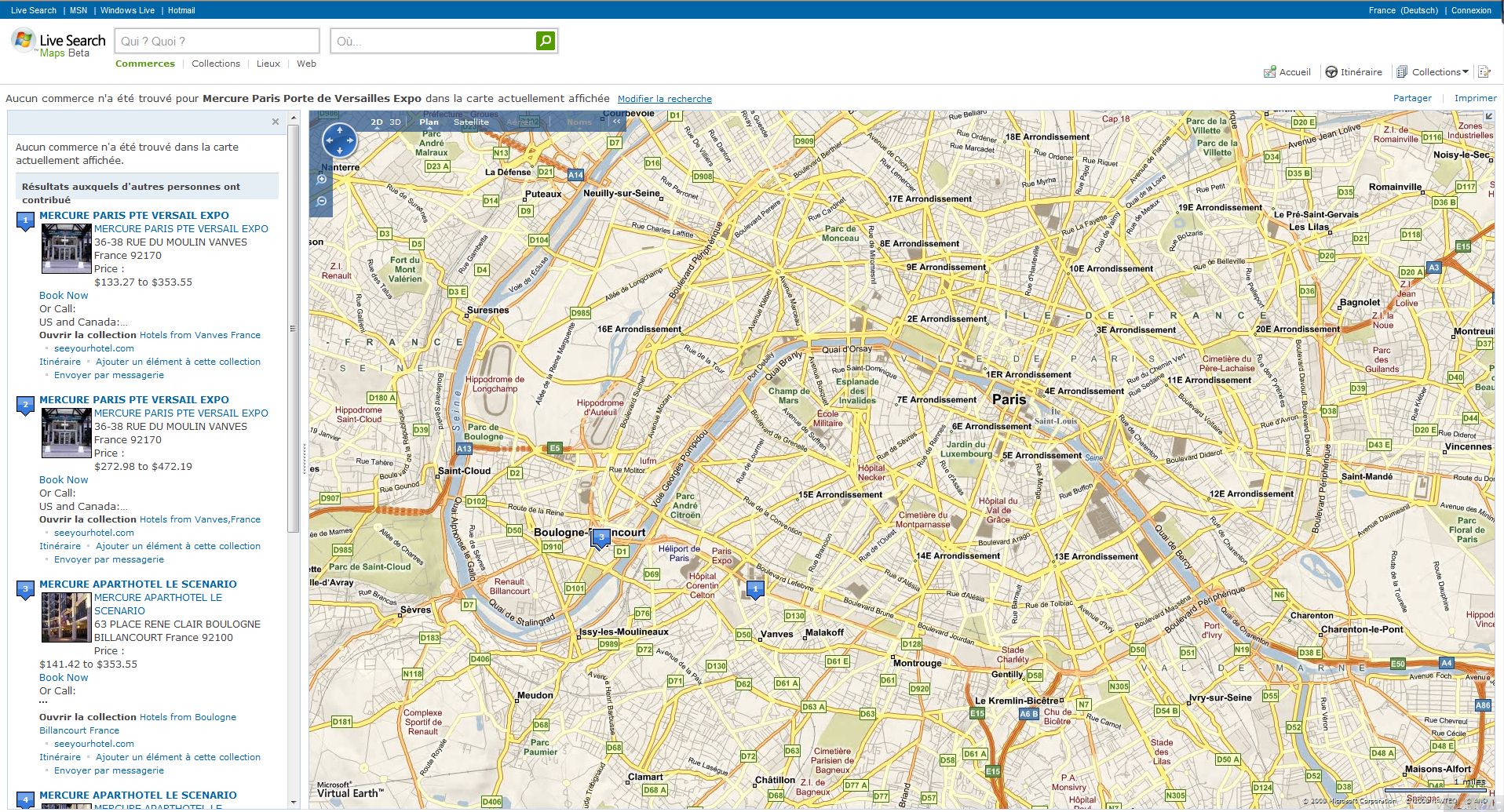Click Modifier la recherche link
1504x812 pixels.
(665, 99)
